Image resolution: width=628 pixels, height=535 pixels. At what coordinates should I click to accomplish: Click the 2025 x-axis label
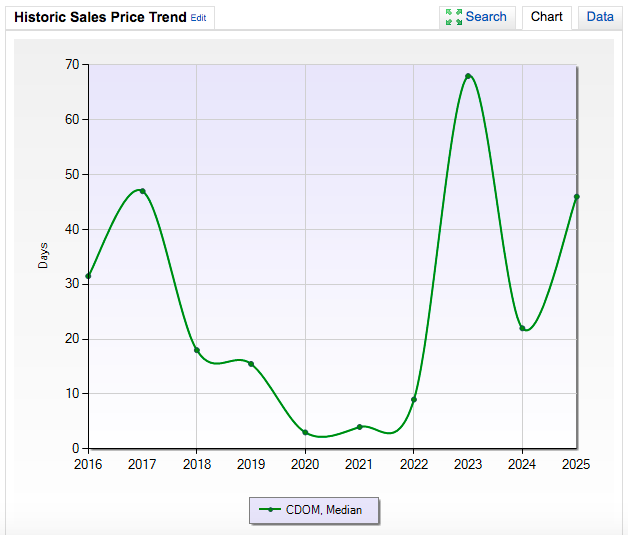576,465
